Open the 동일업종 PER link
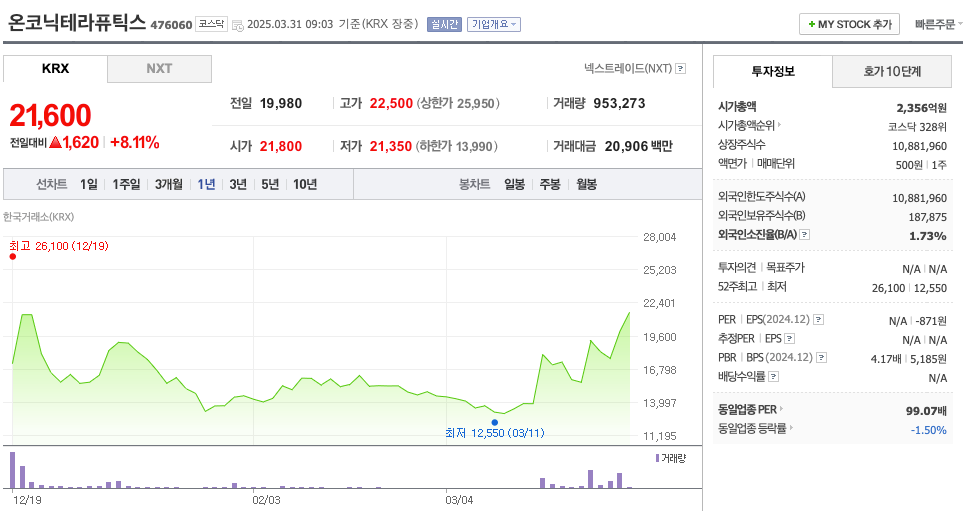 pos(747,409)
